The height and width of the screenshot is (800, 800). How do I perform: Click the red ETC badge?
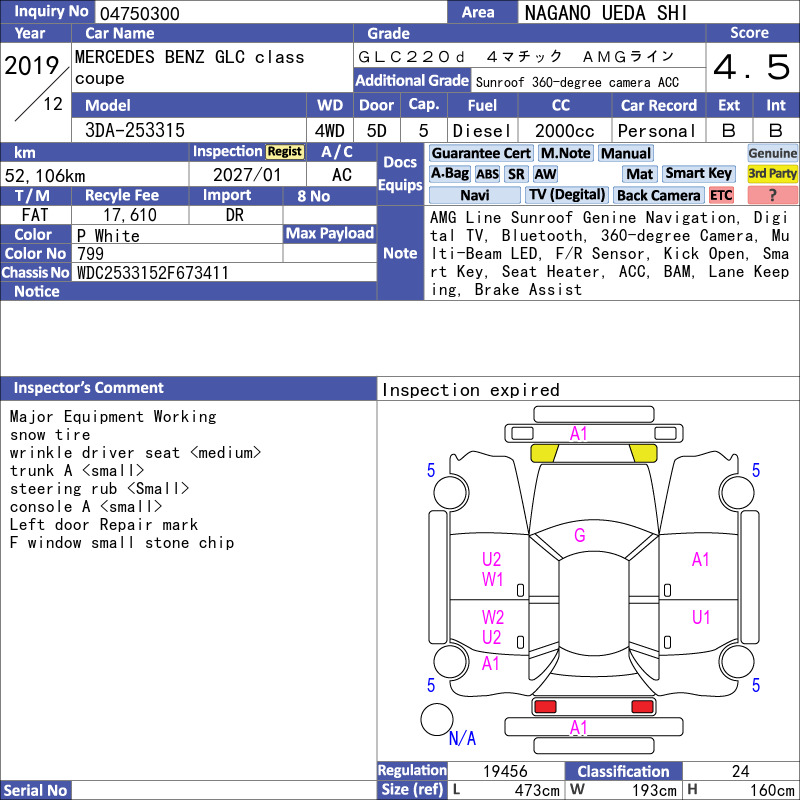pos(721,195)
